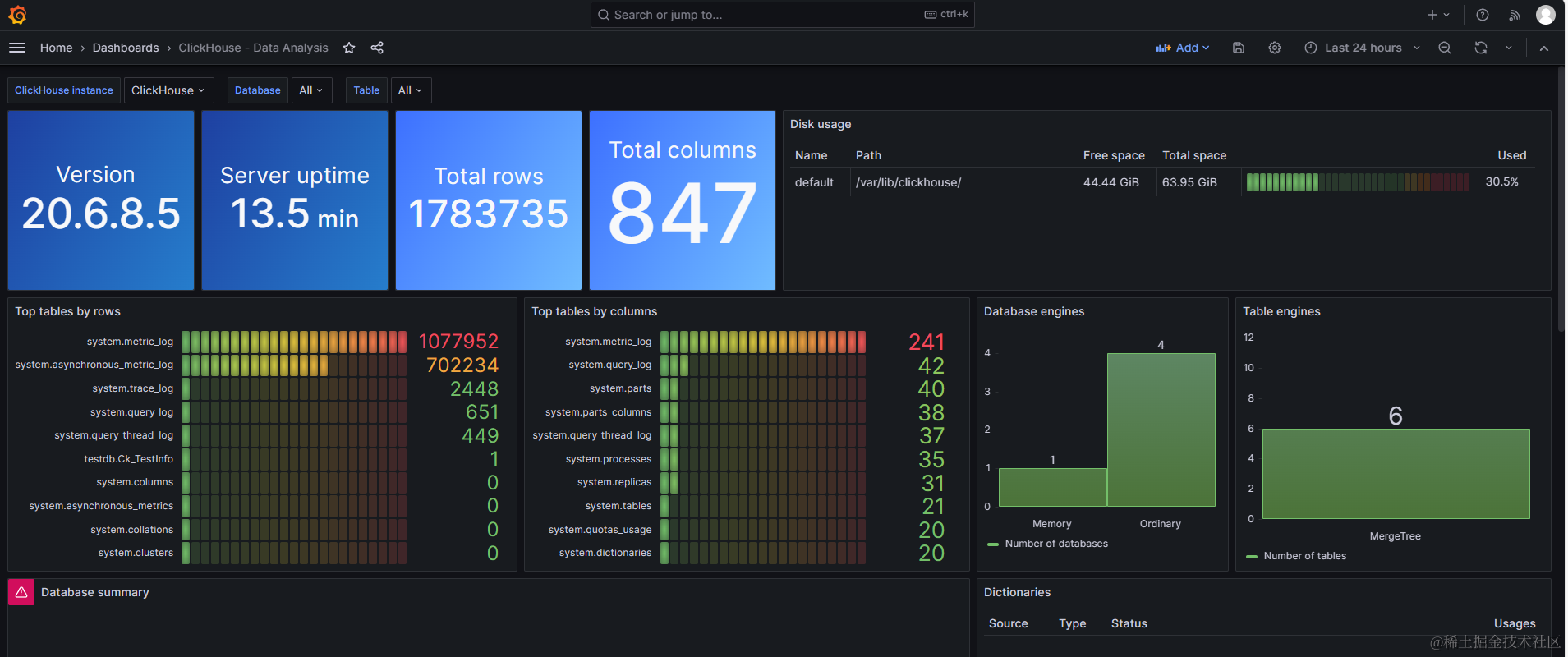Screen dimensions: 1568x657
Task: Open dashboard settings gear
Action: 1275,48
